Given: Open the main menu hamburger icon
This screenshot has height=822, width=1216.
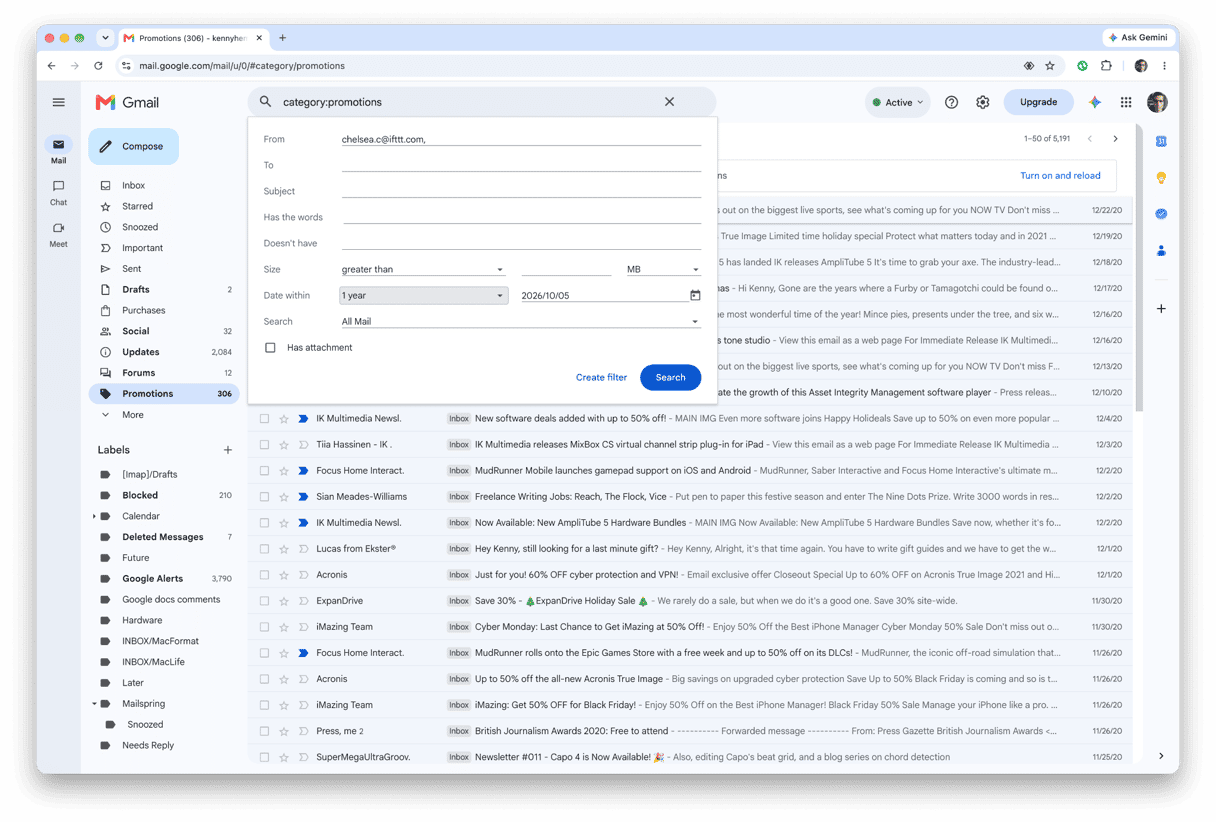Looking at the screenshot, I should tap(59, 102).
